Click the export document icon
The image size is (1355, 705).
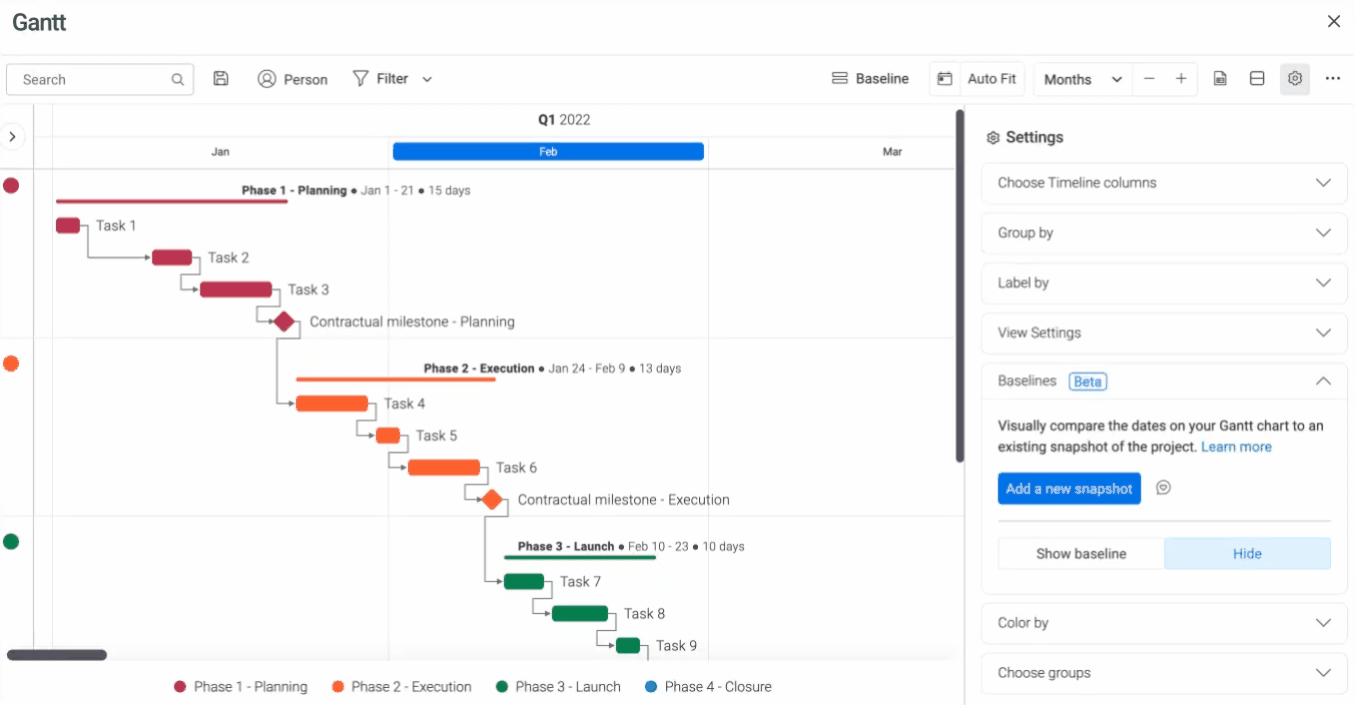(1220, 79)
